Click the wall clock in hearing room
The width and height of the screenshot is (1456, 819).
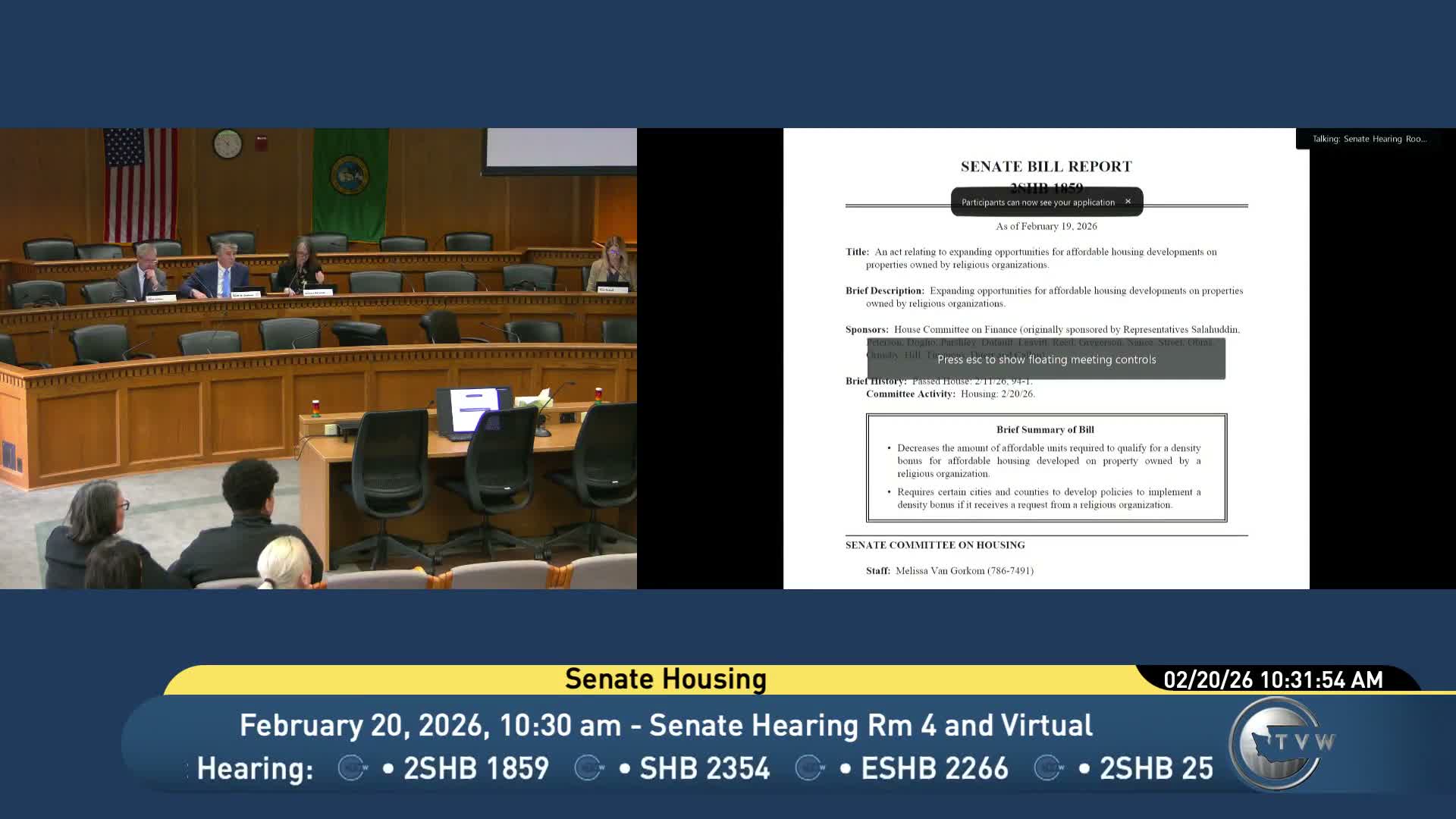(x=227, y=143)
